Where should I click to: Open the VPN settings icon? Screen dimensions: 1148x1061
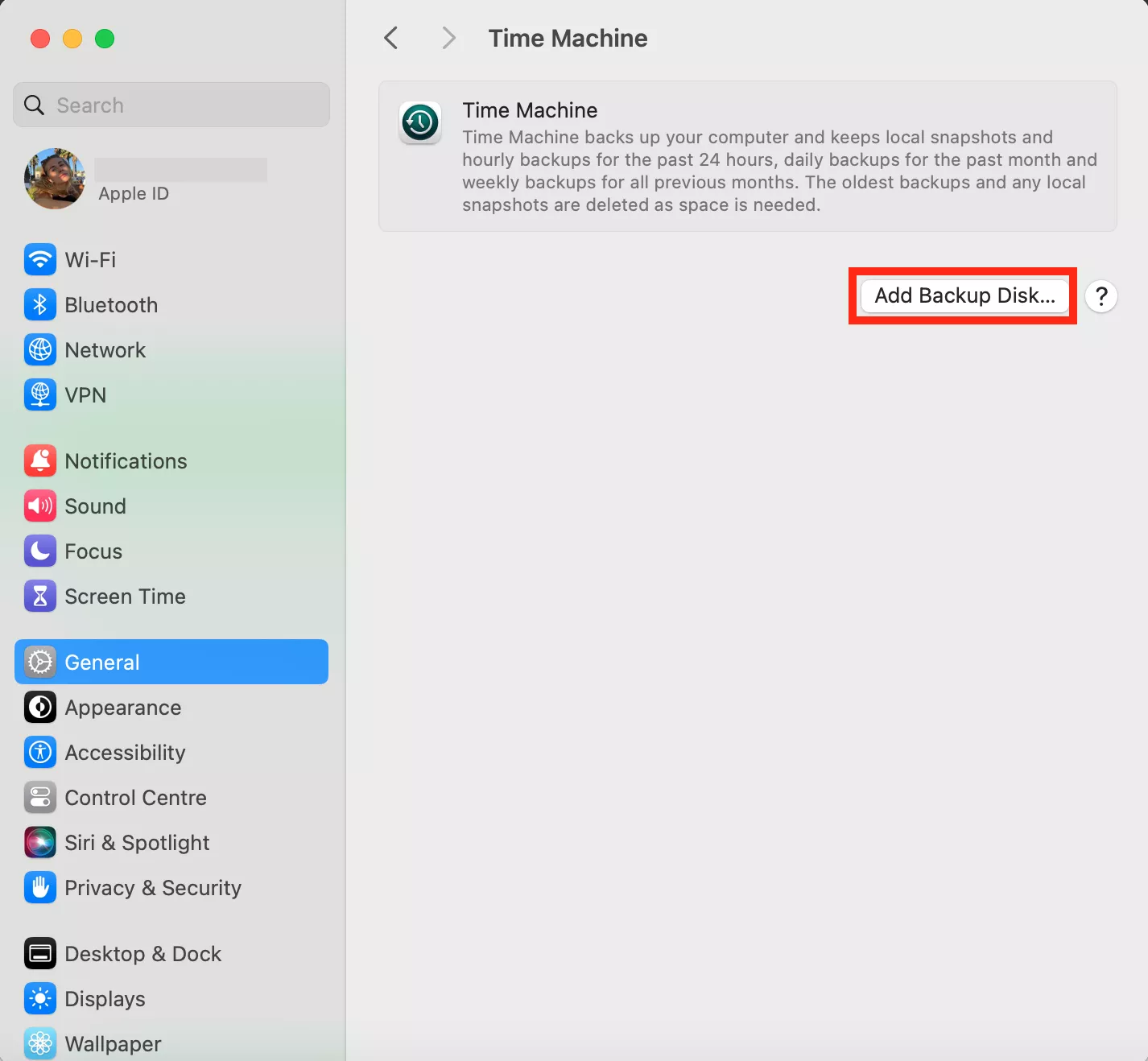(40, 394)
